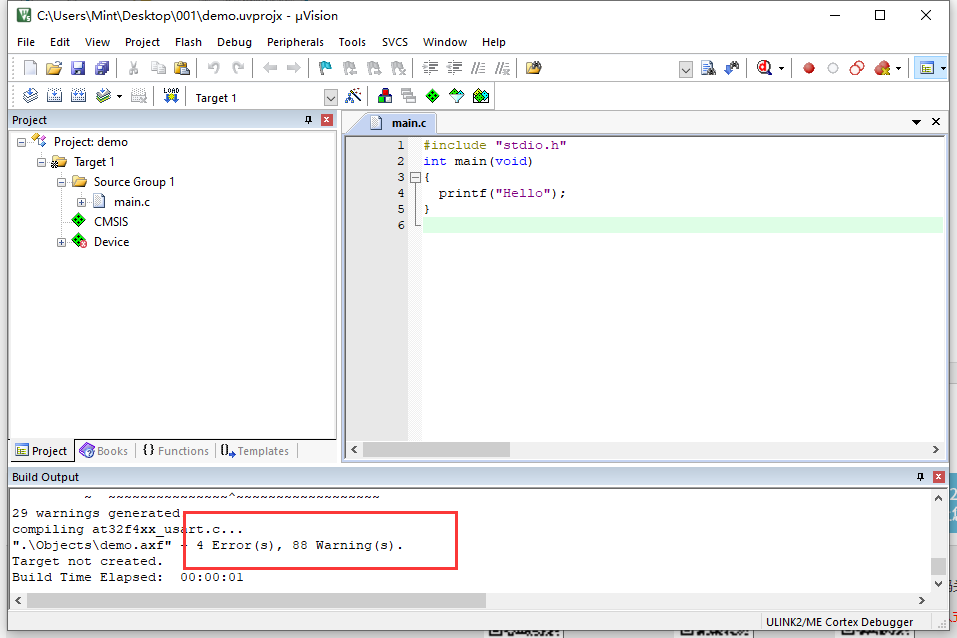Open the Peripherals menu
This screenshot has height=638, width=957.
pyautogui.click(x=295, y=42)
